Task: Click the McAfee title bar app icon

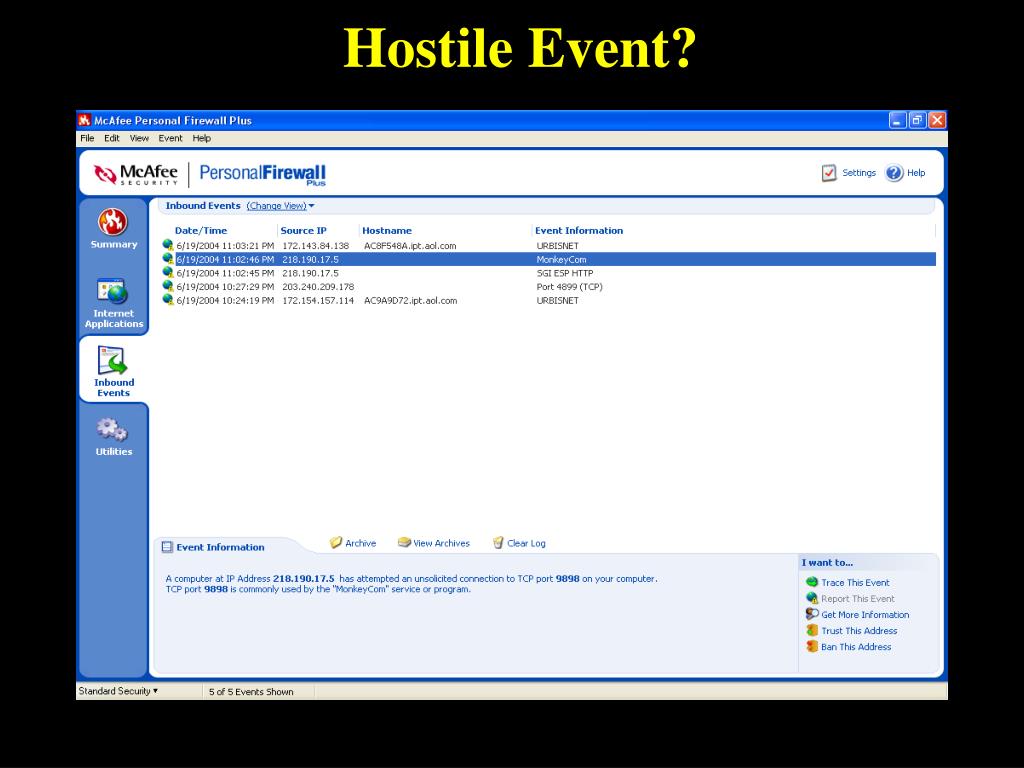Action: pyautogui.click(x=84, y=120)
